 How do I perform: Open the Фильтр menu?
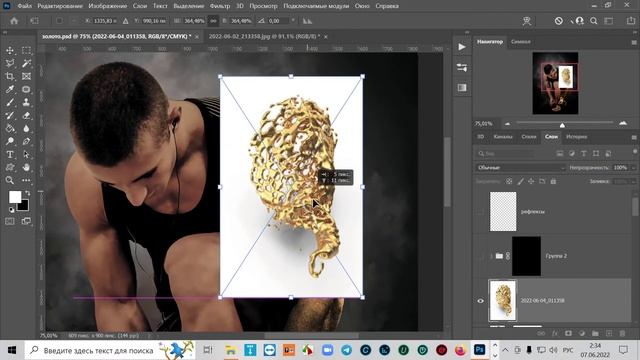(220, 6)
